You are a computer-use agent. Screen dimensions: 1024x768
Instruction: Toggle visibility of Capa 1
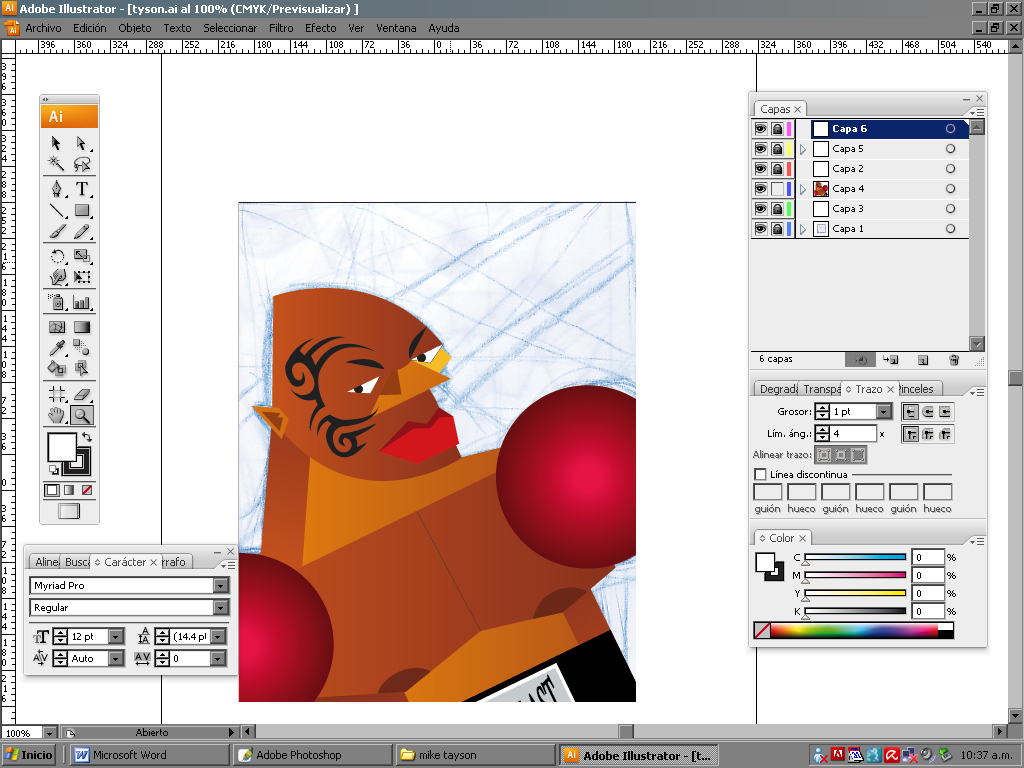760,229
